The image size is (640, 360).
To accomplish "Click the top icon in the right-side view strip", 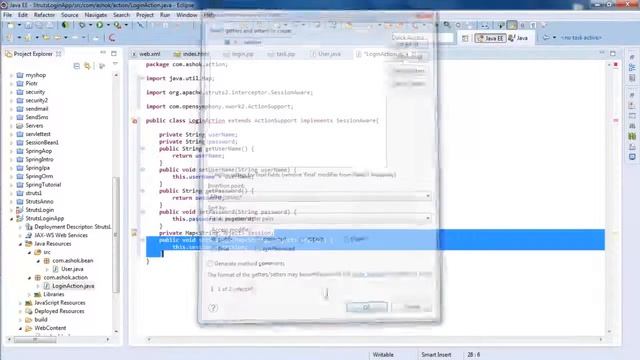I will (632, 57).
